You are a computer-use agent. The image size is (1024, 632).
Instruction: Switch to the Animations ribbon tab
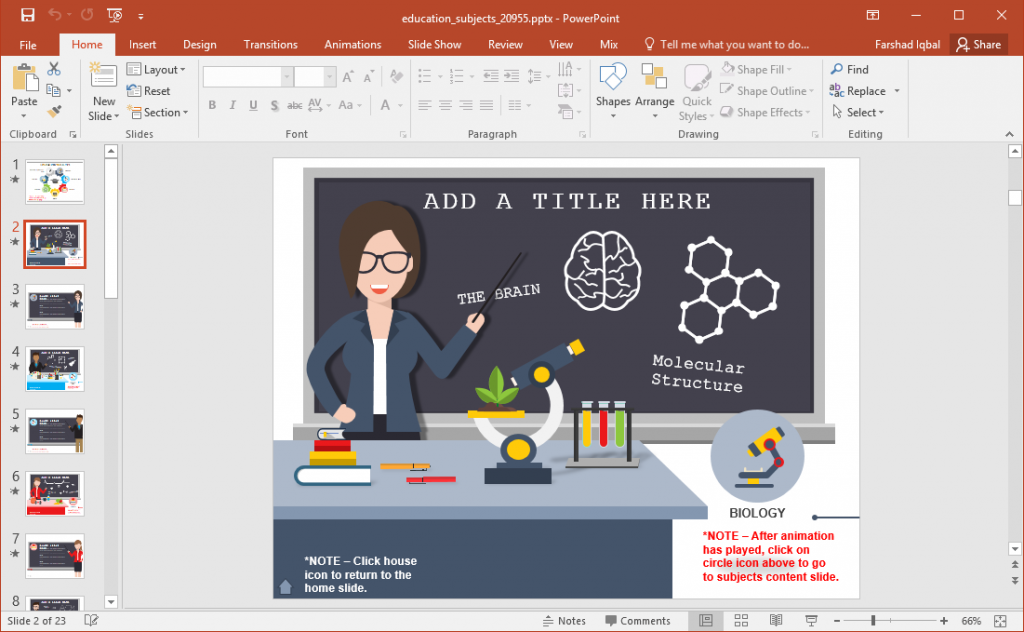click(x=352, y=44)
